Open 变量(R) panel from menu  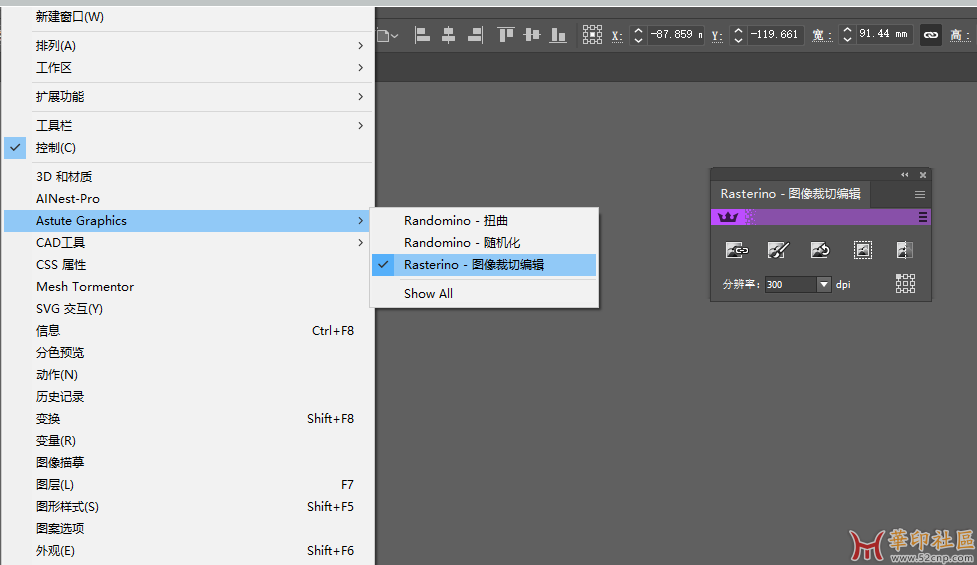pos(188,440)
